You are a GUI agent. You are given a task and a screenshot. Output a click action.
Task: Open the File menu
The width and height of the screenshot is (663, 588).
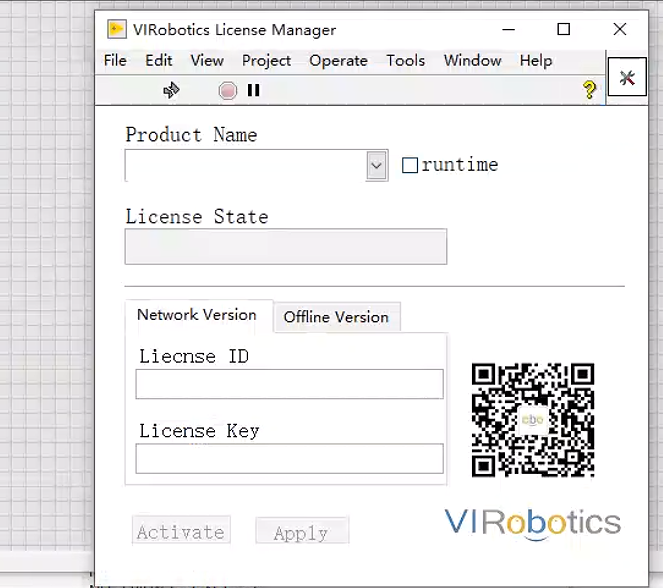[115, 60]
